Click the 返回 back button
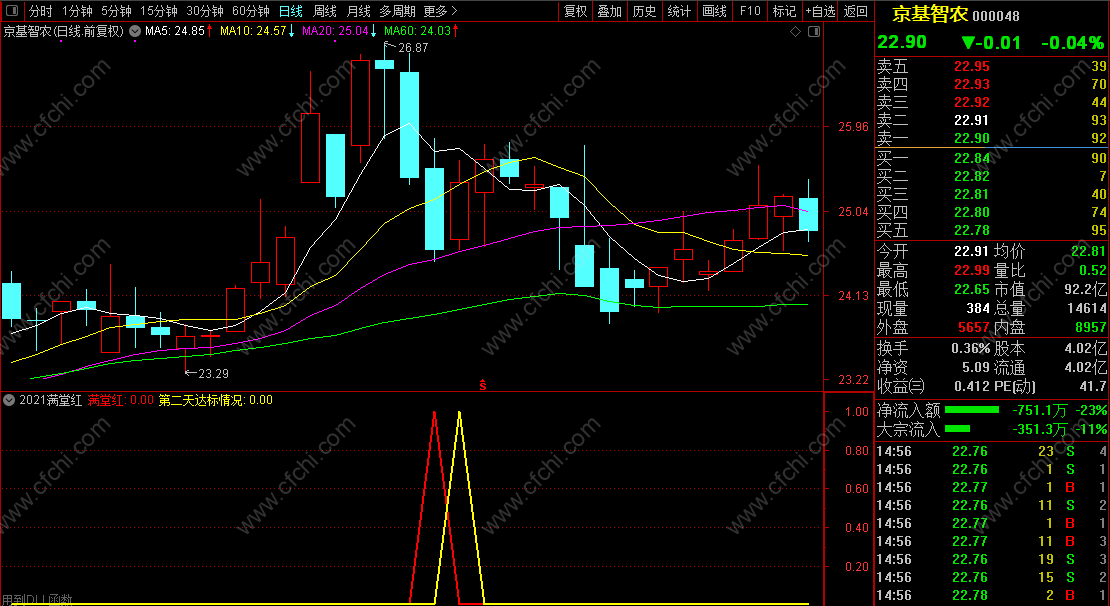Image resolution: width=1110 pixels, height=606 pixels. [856, 11]
